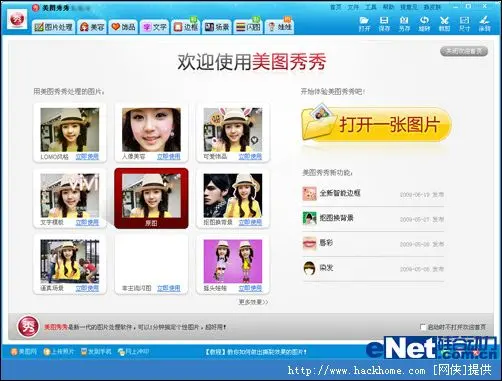Select the highlighted 原图 thumbnail
Screen dimensions: 502x381
[151, 197]
